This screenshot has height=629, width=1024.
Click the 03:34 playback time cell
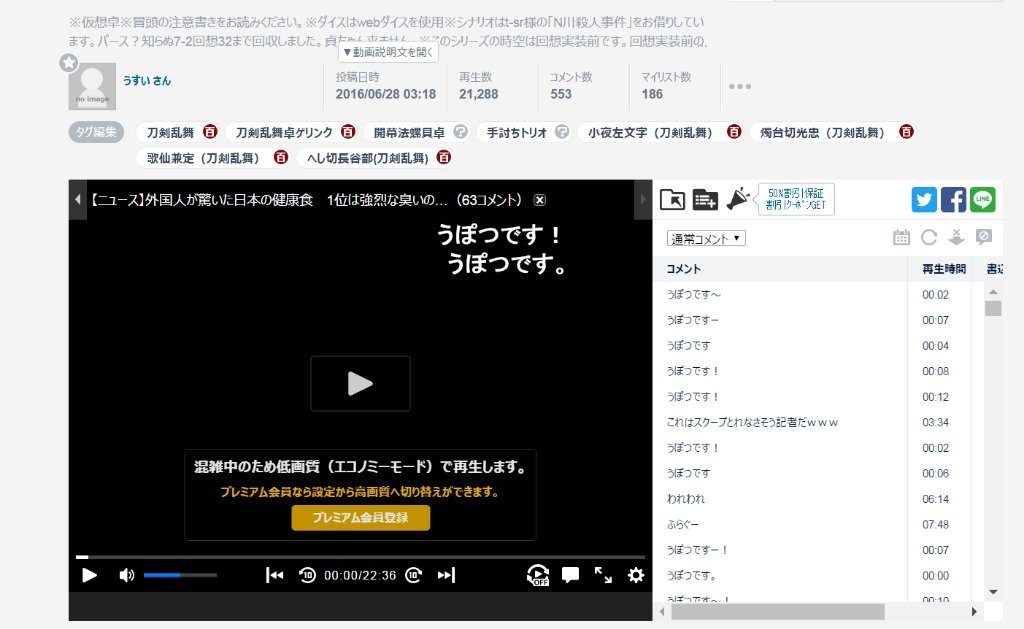click(x=935, y=423)
